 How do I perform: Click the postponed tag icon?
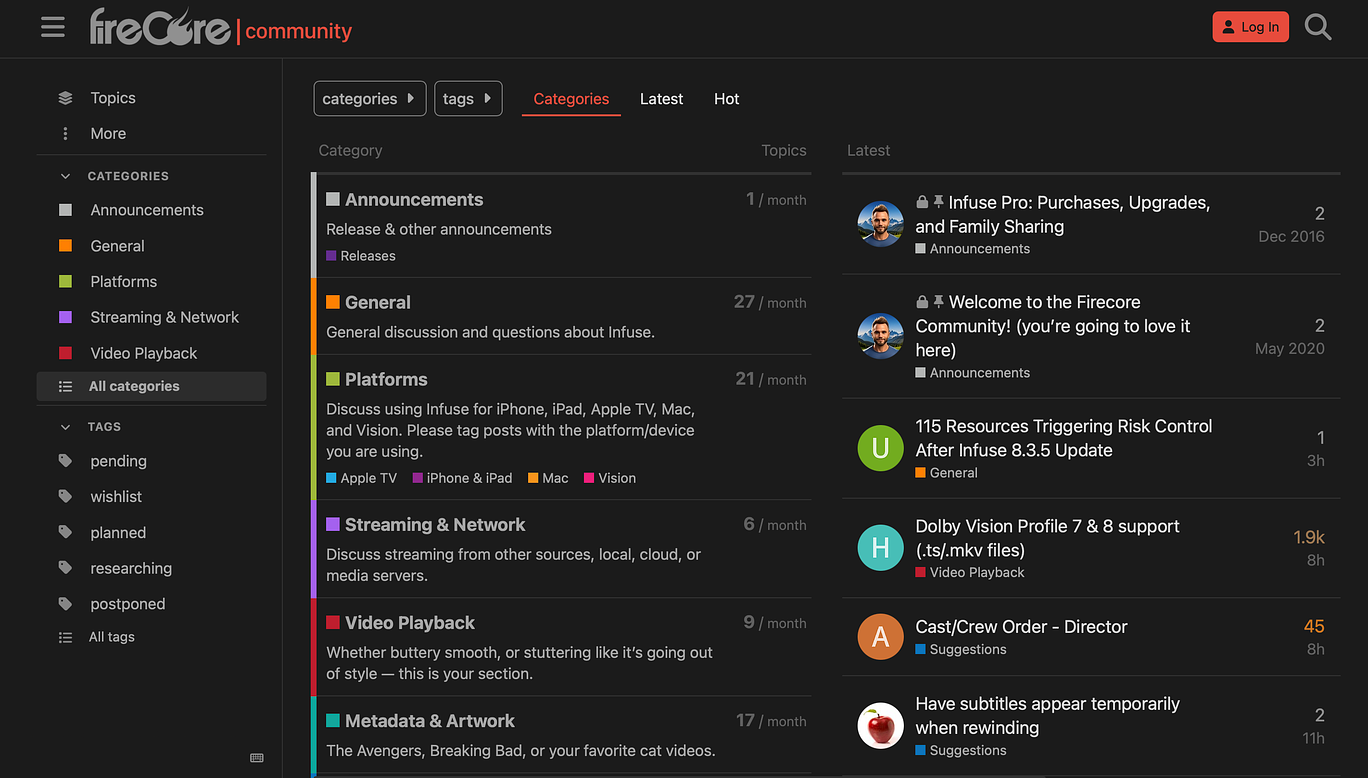coord(65,604)
